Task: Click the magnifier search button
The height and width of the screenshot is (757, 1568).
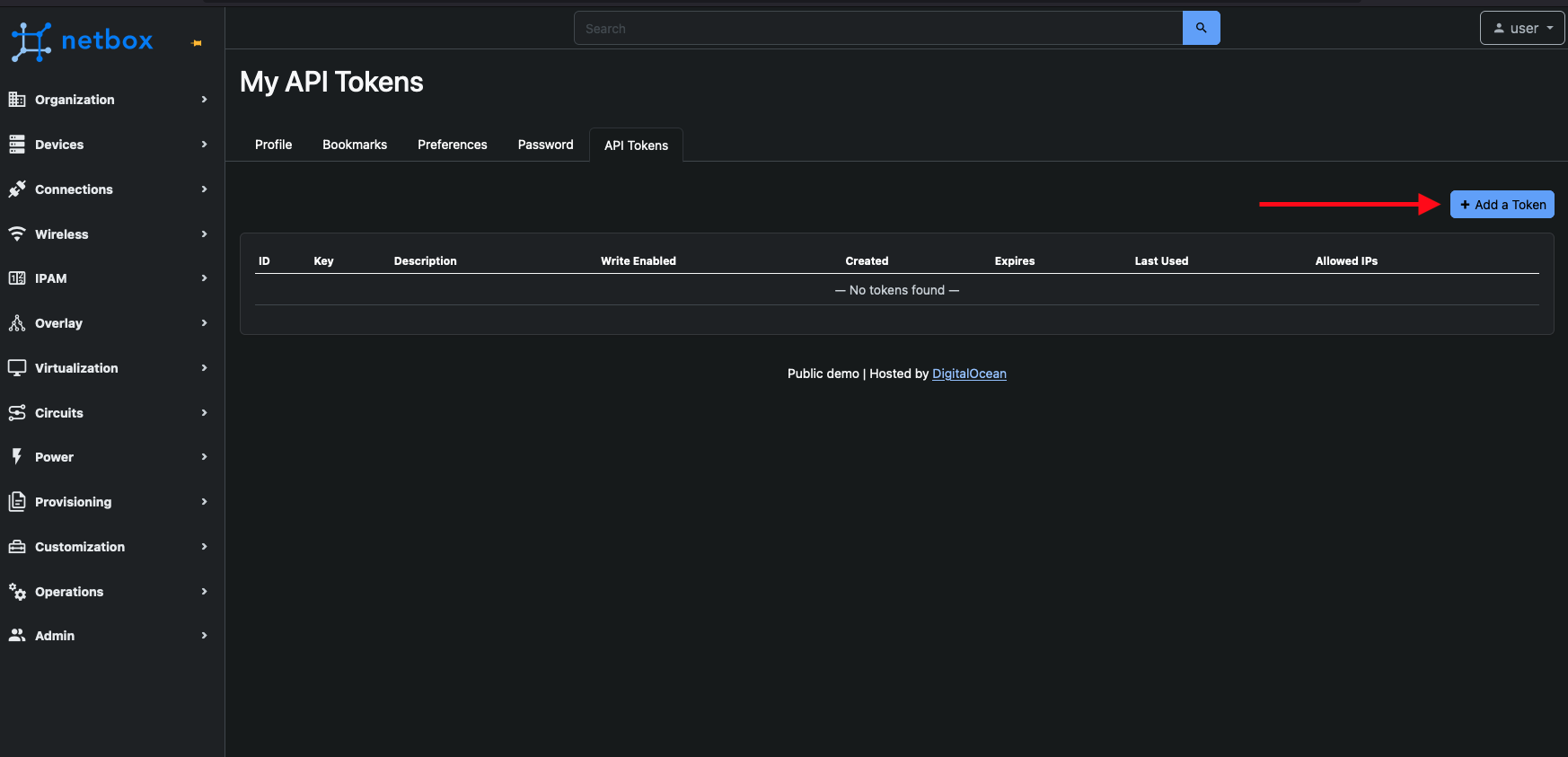Action: point(1201,28)
